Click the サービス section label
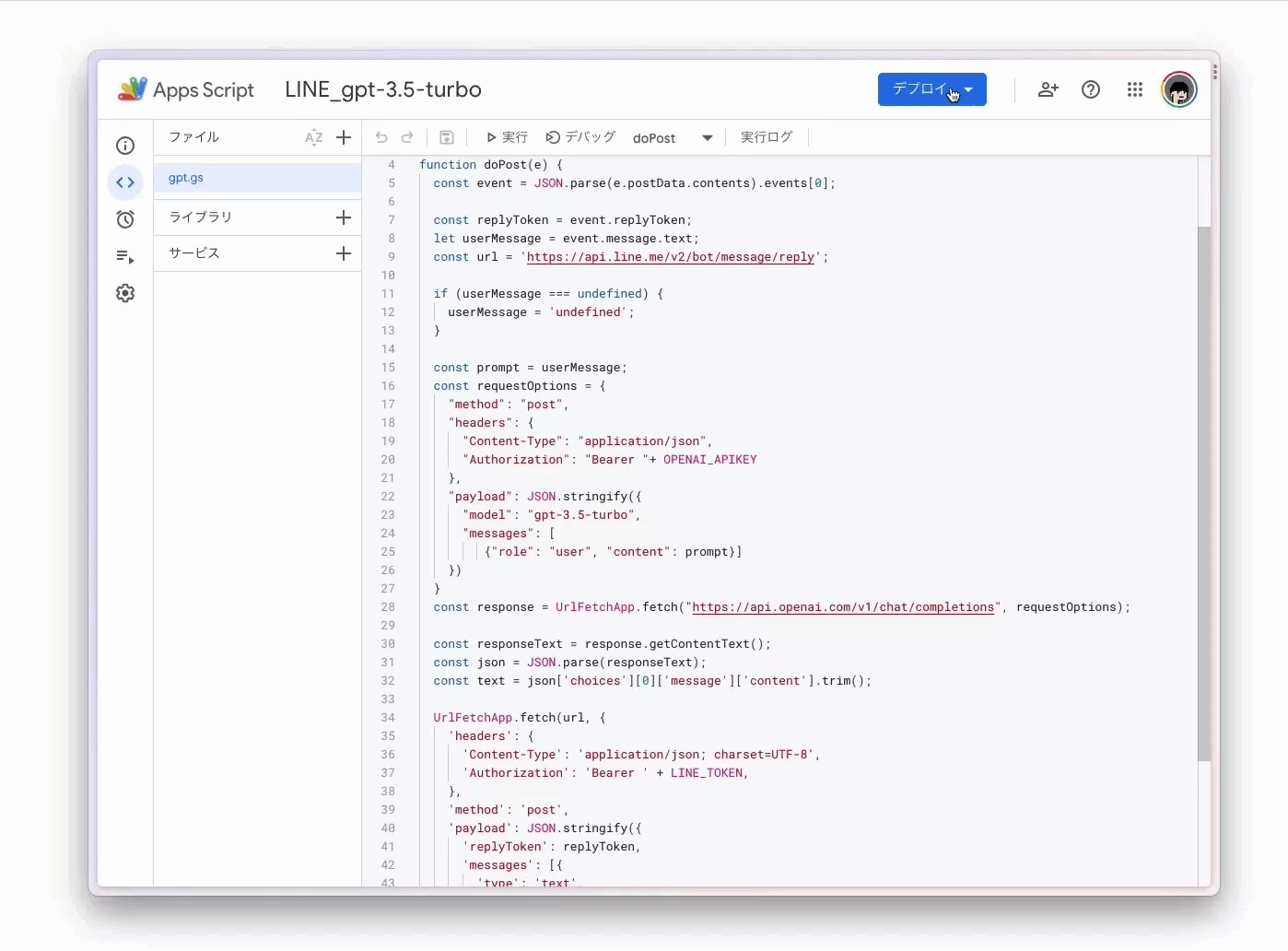Image resolution: width=1288 pixels, height=951 pixels. click(194, 253)
